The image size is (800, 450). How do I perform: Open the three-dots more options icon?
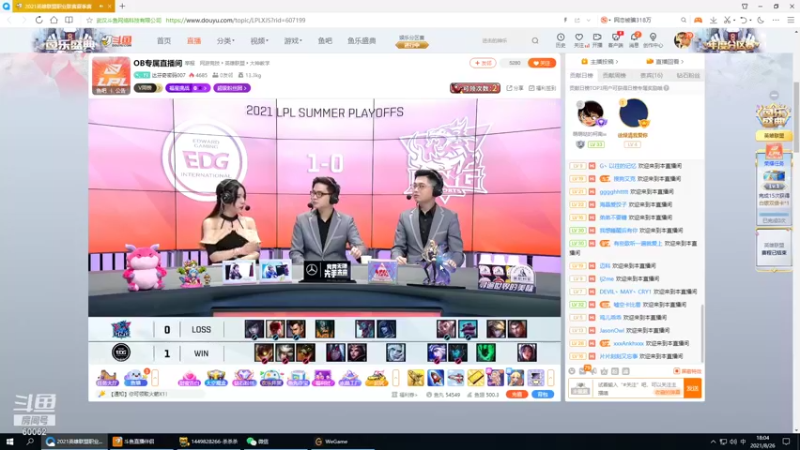[776, 20]
